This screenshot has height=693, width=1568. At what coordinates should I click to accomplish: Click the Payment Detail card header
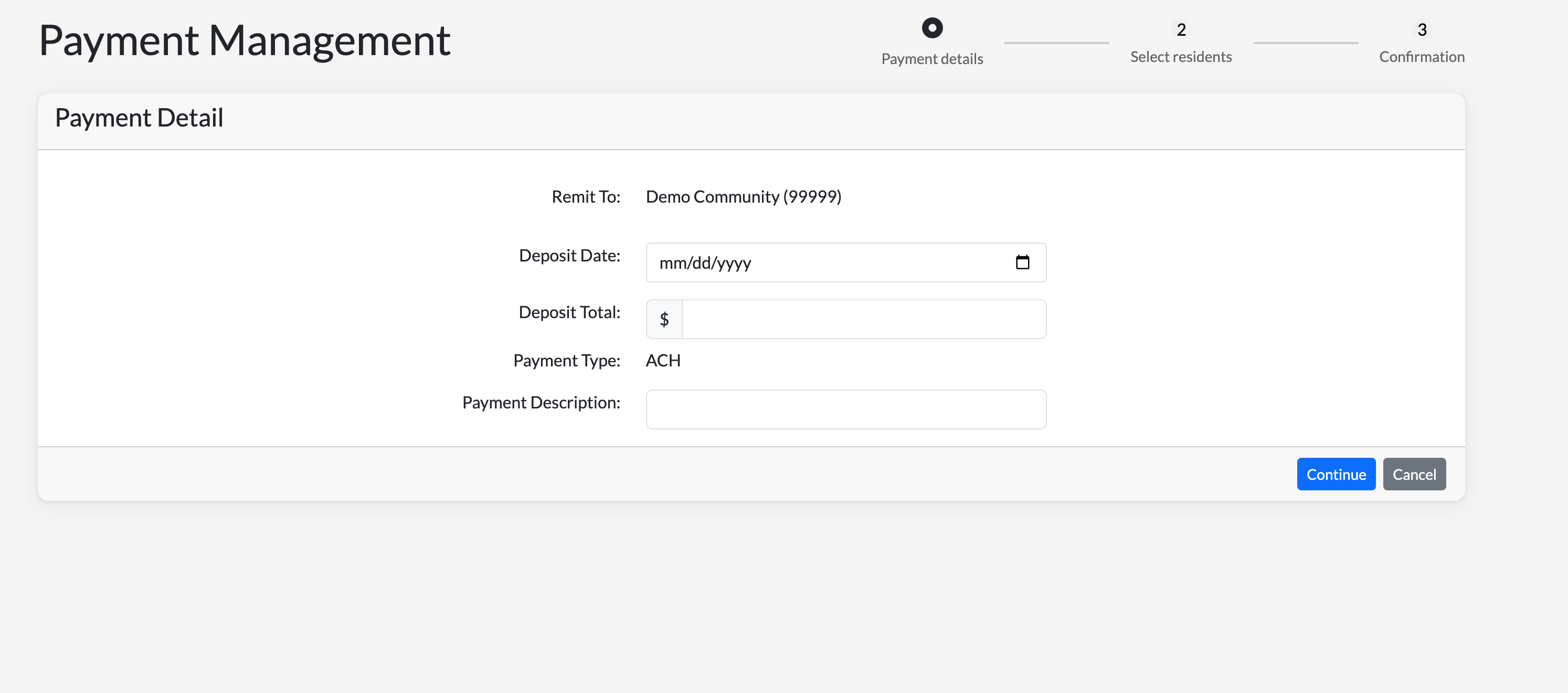click(x=139, y=118)
